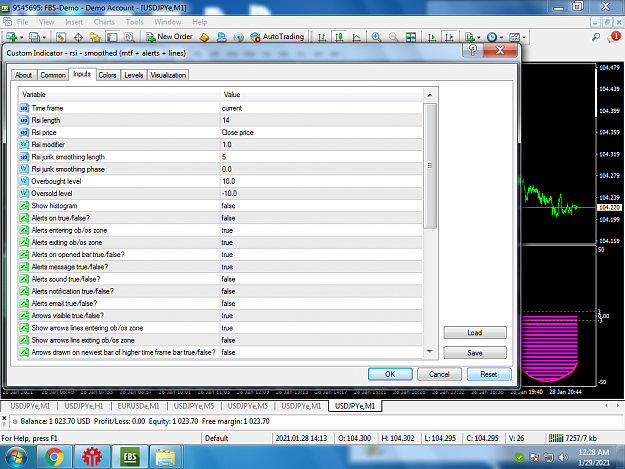Switch chart to candlesticks style

(339, 37)
